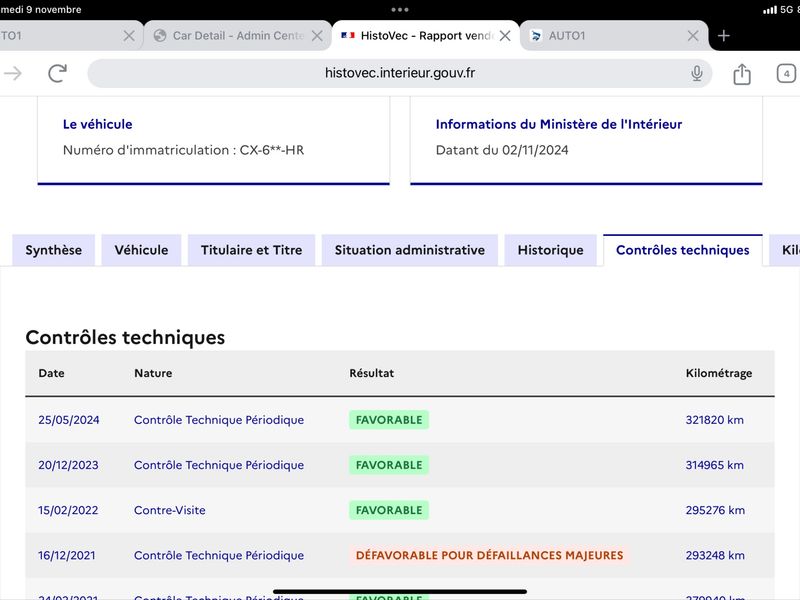The image size is (800, 600).
Task: Click the Datant du 02/11/2024 text
Action: click(x=502, y=150)
